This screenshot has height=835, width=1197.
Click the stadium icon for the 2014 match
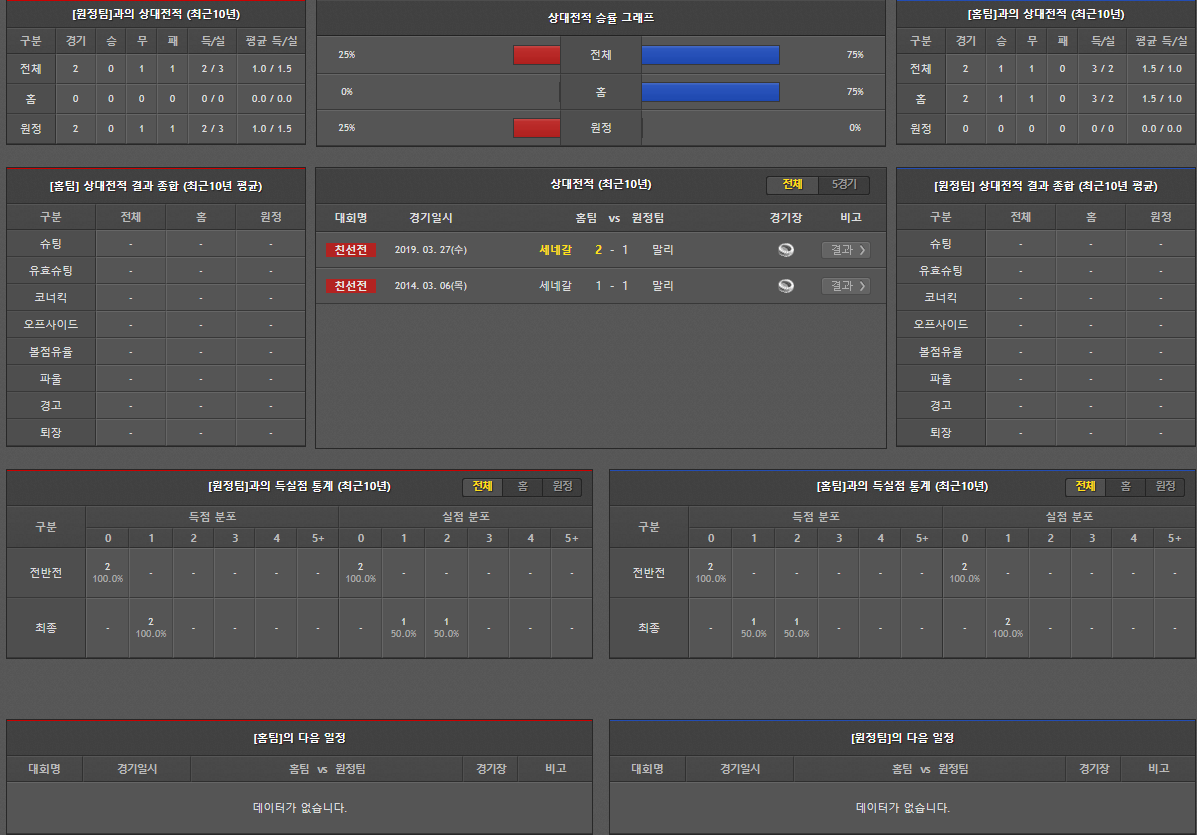(786, 286)
